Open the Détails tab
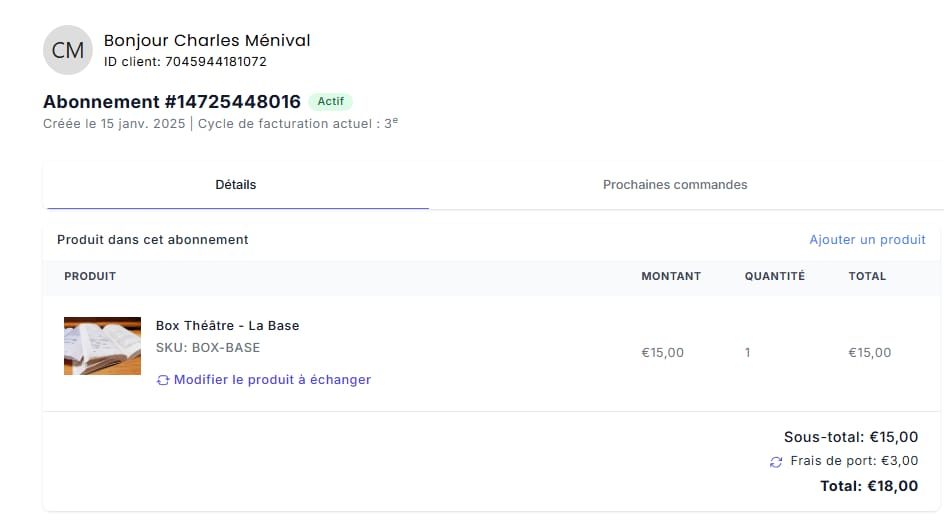This screenshot has width=944, height=521. tap(235, 185)
